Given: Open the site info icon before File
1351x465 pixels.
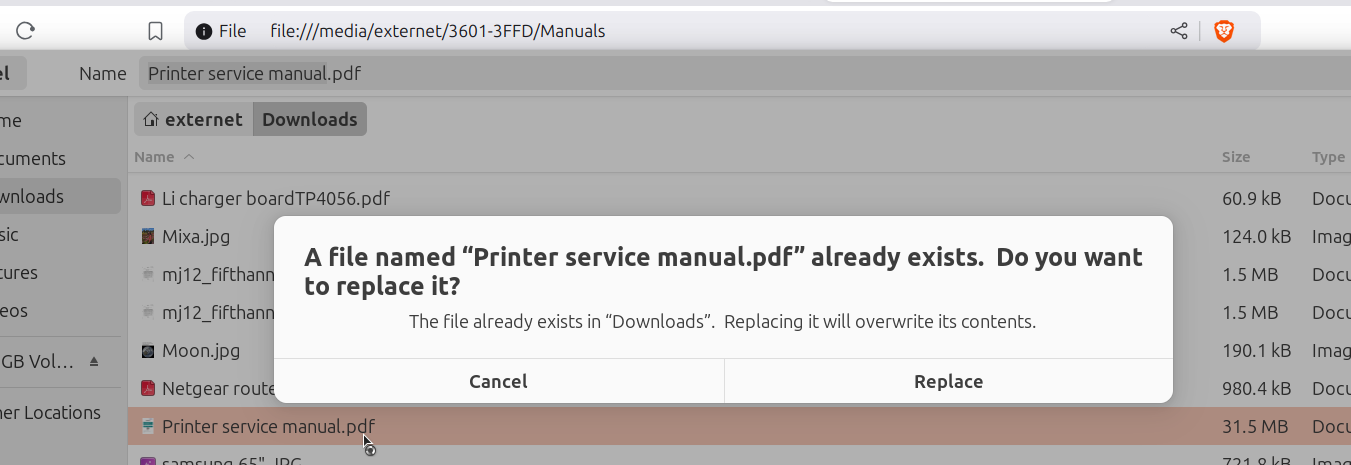Looking at the screenshot, I should click(204, 31).
